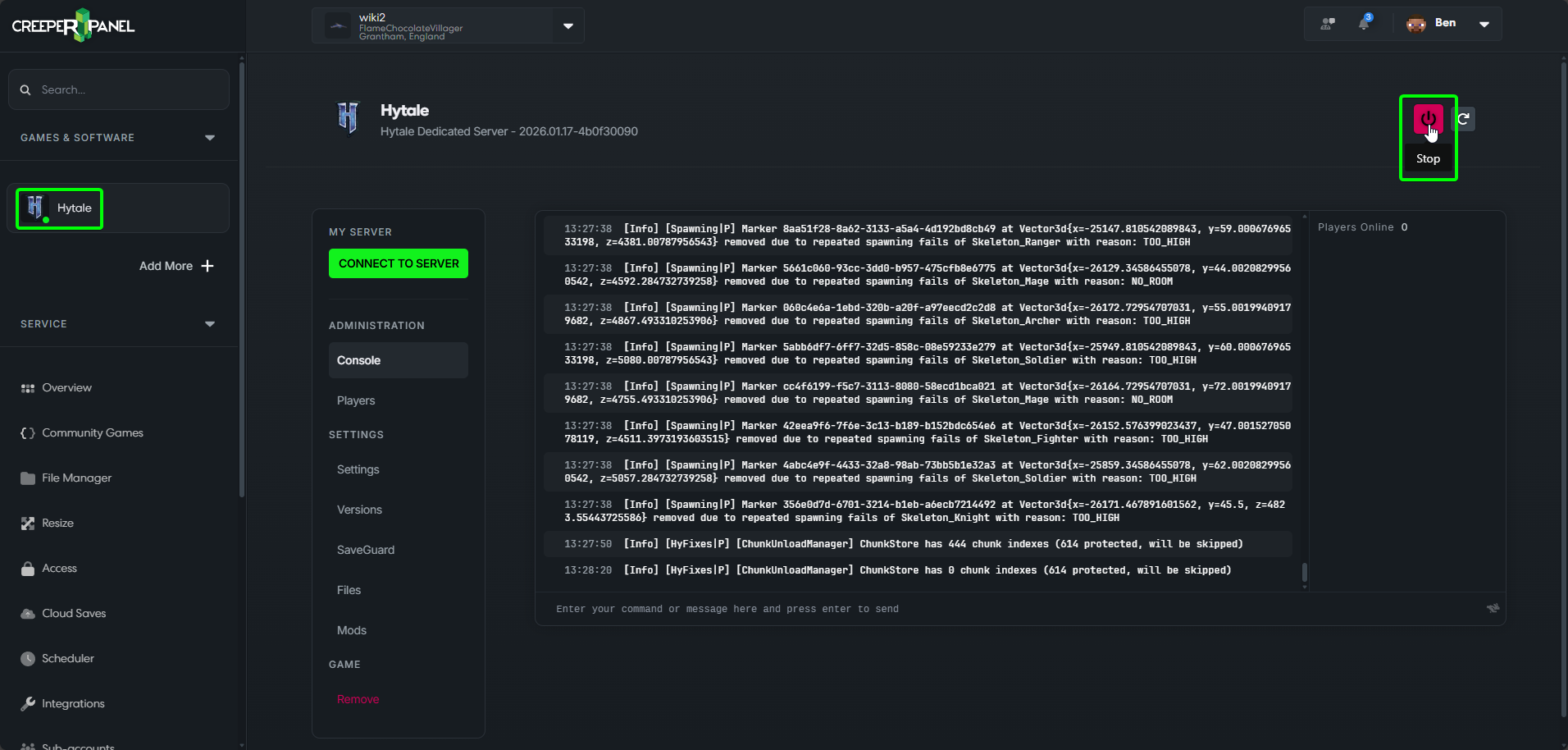Open Cloud Saves in the sidebar

pos(74,613)
